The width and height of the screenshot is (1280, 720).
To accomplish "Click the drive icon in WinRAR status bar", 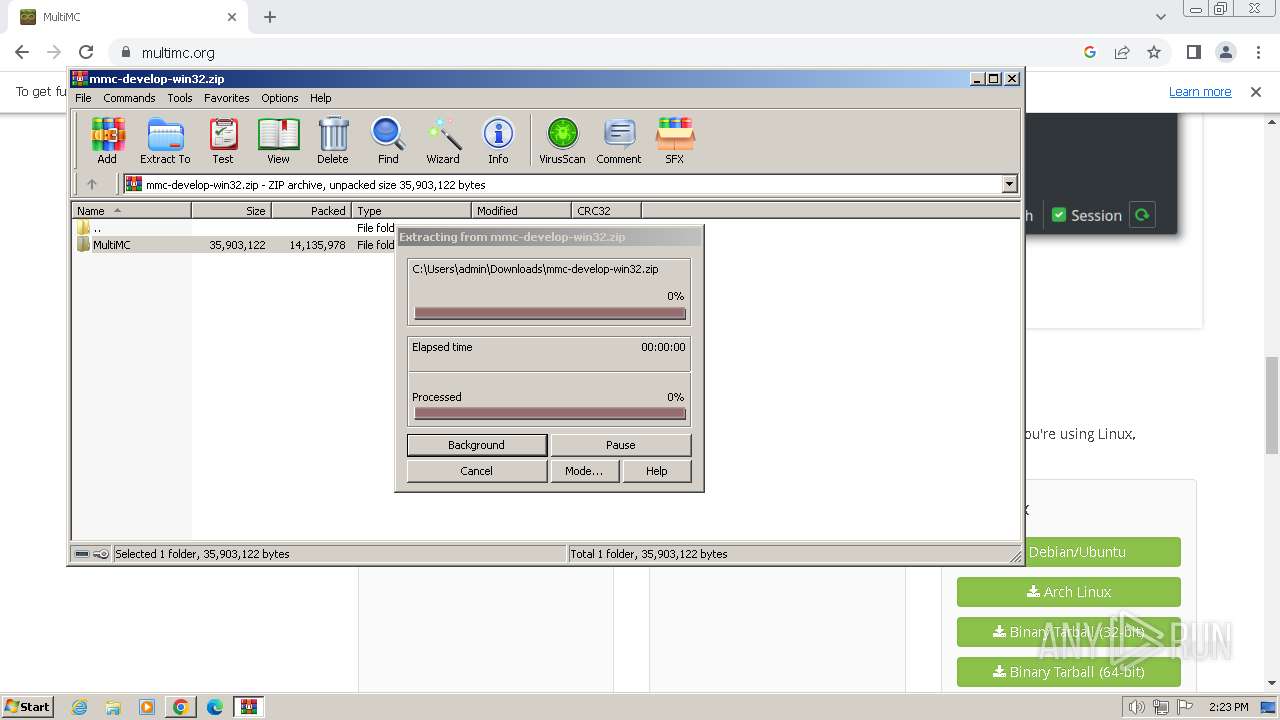I will coord(82,553).
